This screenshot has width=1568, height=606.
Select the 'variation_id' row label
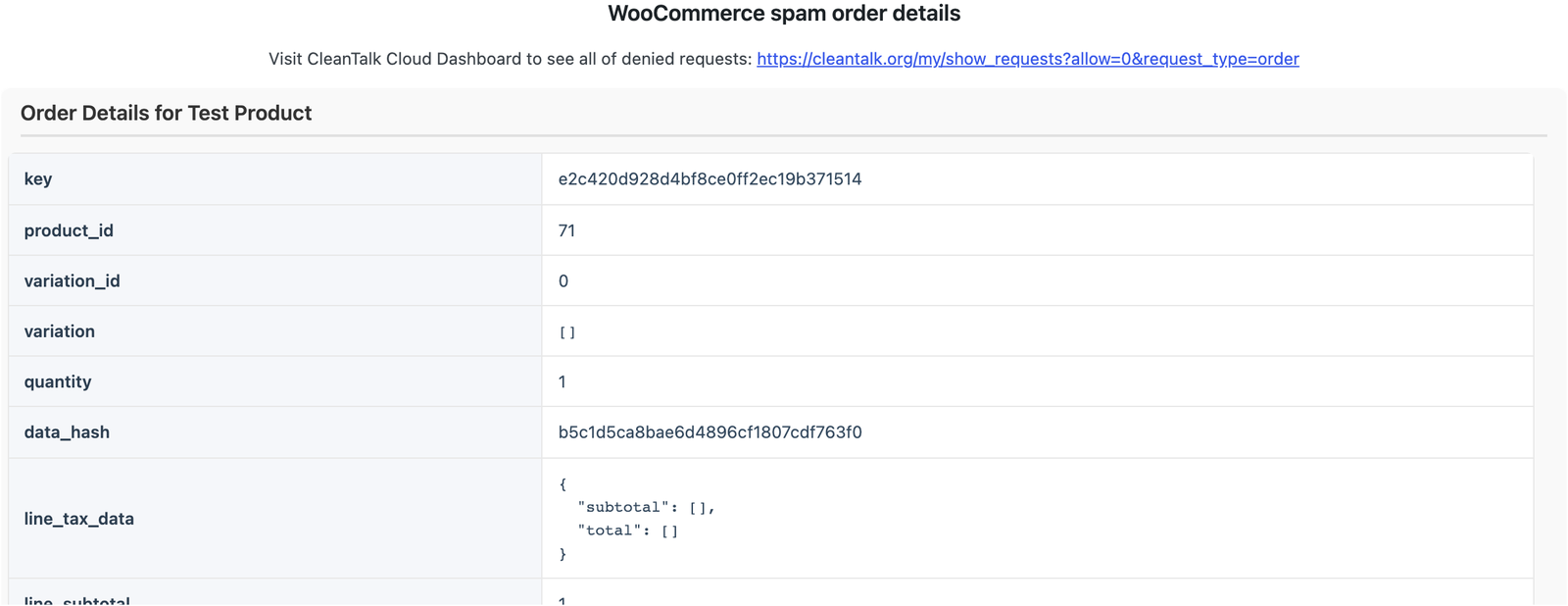[72, 280]
